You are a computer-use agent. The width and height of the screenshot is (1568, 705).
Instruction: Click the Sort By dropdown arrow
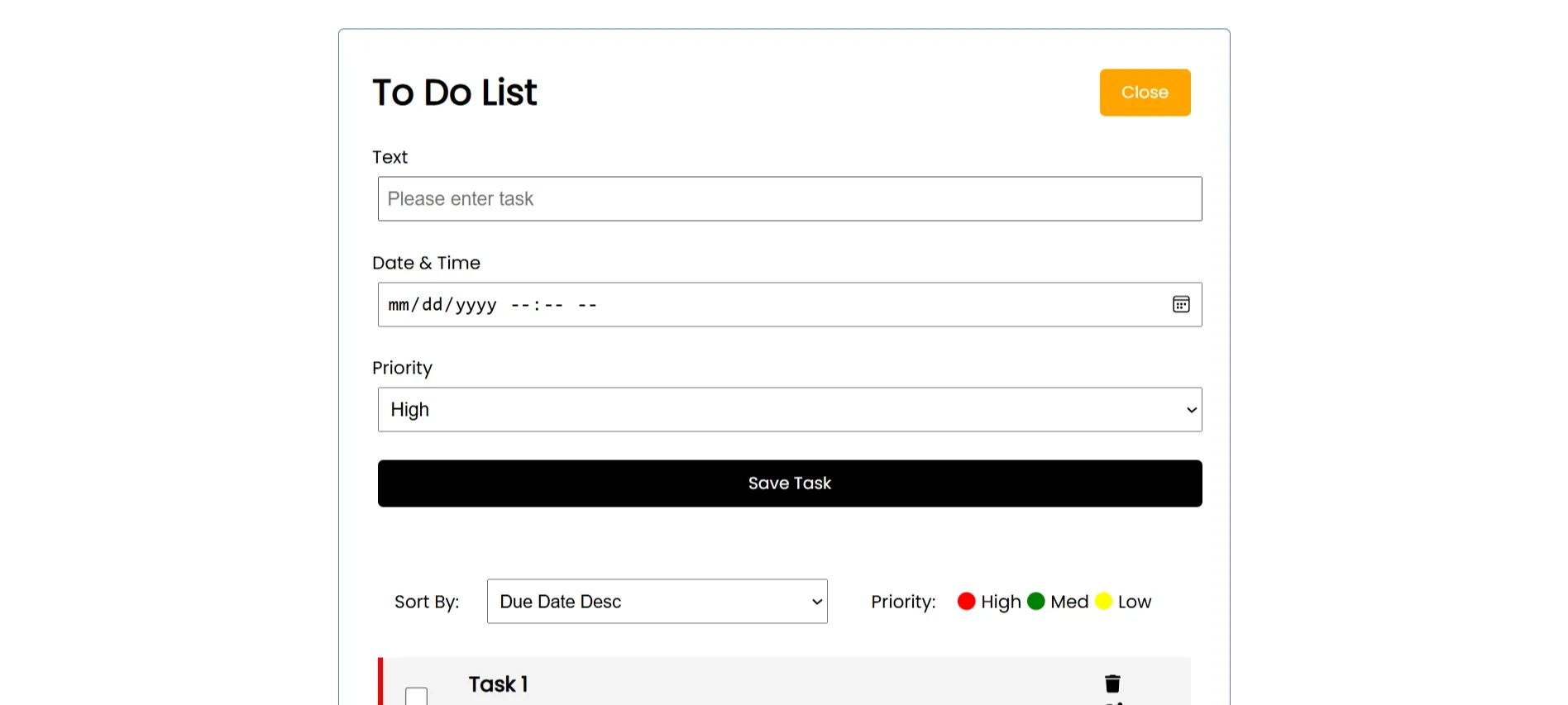coord(817,602)
